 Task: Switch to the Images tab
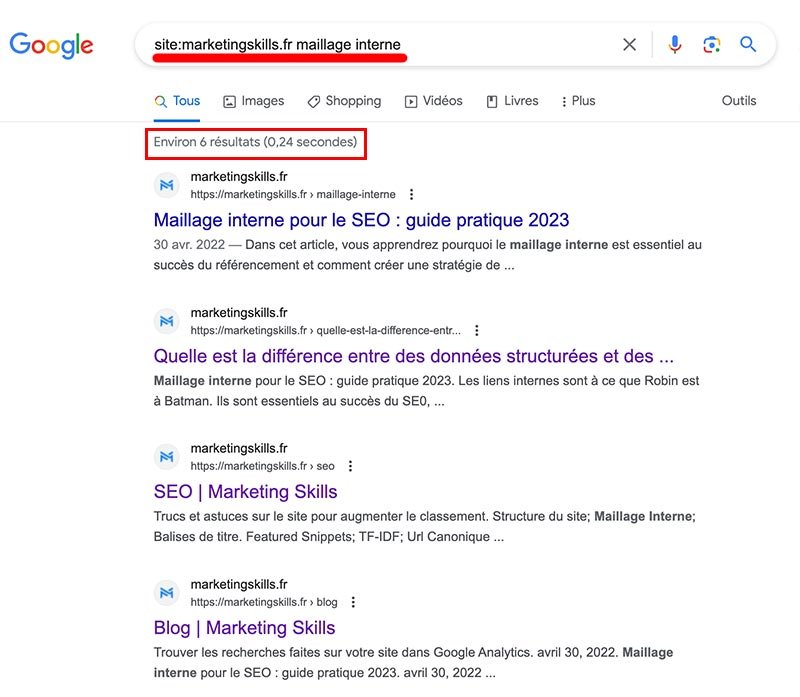coord(254,101)
